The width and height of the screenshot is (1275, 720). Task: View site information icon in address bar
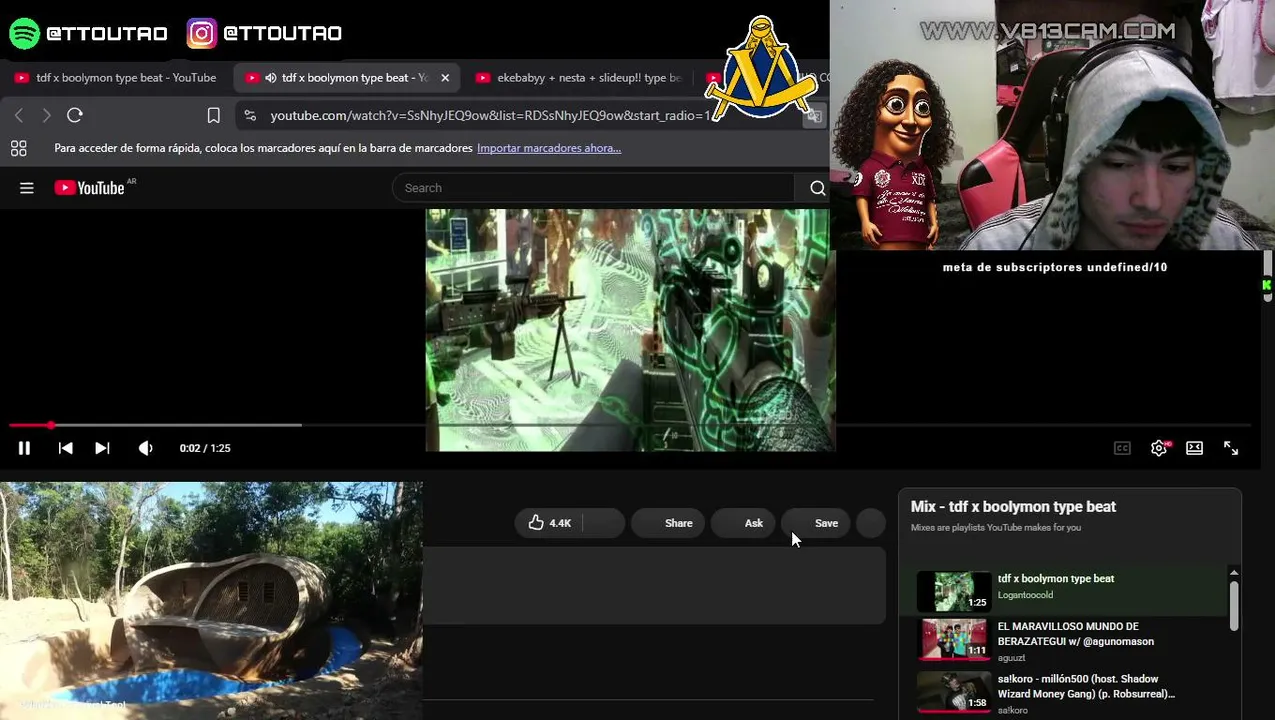250,115
